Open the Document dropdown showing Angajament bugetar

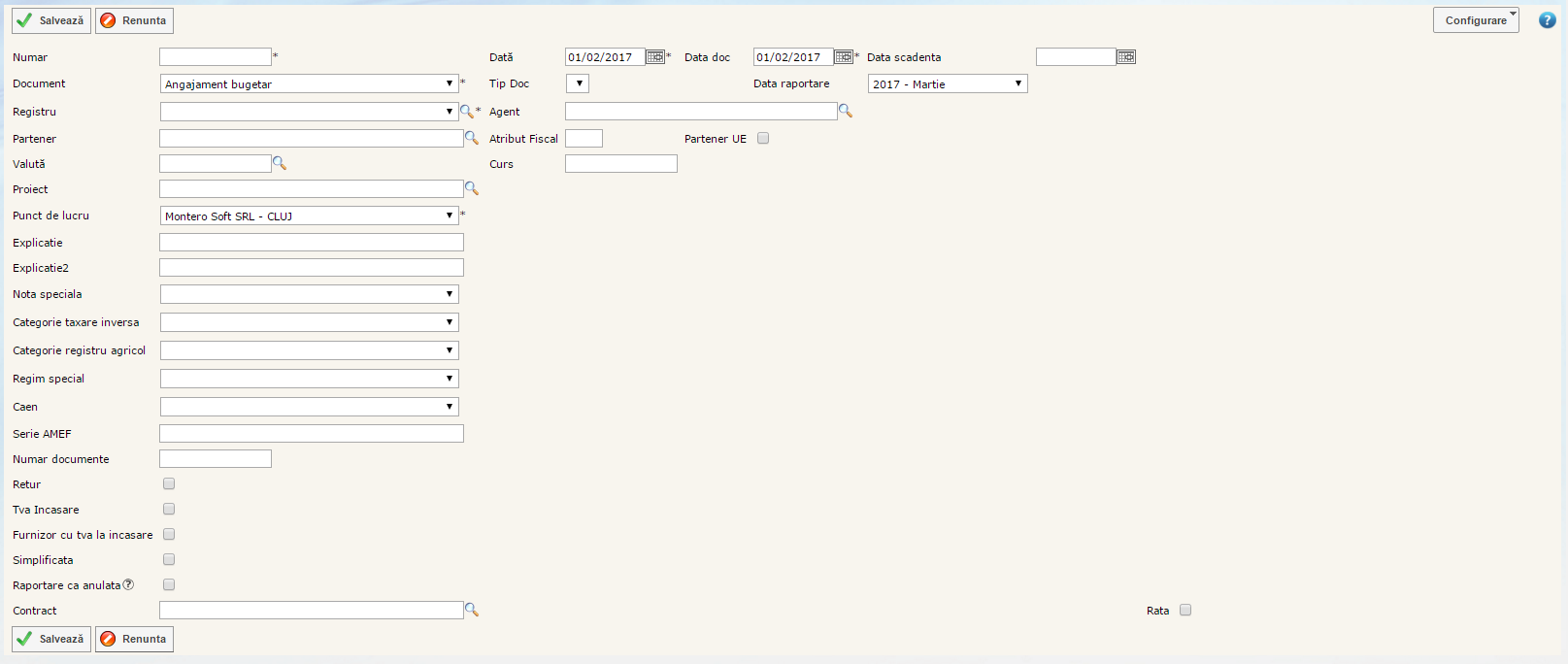(309, 84)
